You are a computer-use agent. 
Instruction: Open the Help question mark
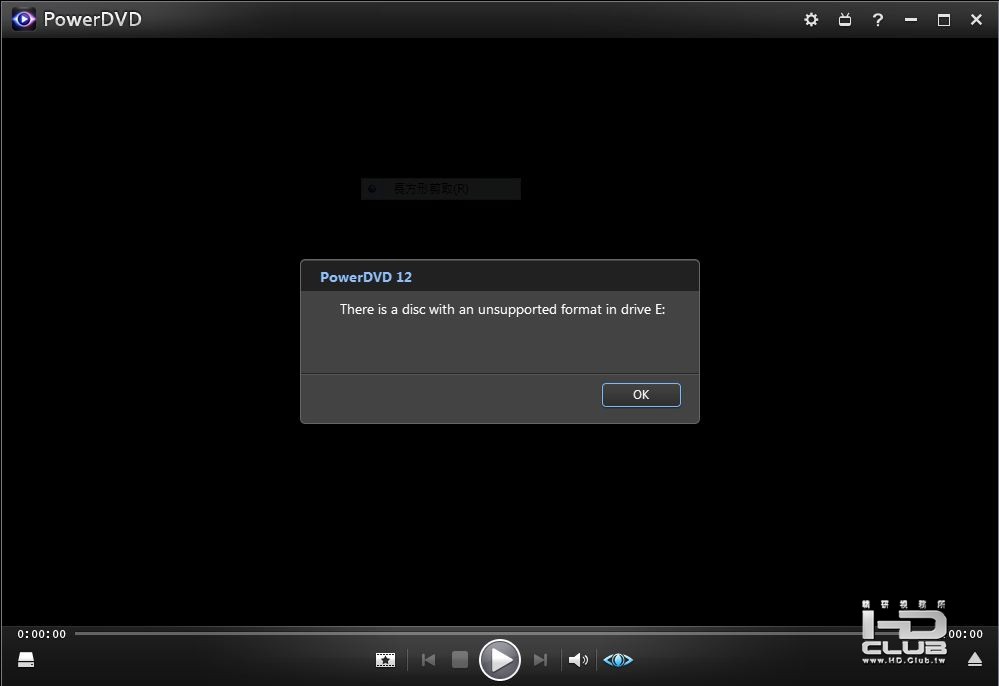878,20
